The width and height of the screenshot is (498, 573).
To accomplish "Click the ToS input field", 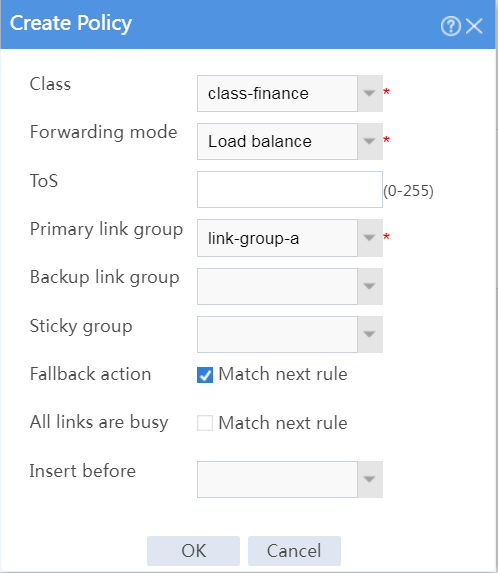I will point(290,189).
